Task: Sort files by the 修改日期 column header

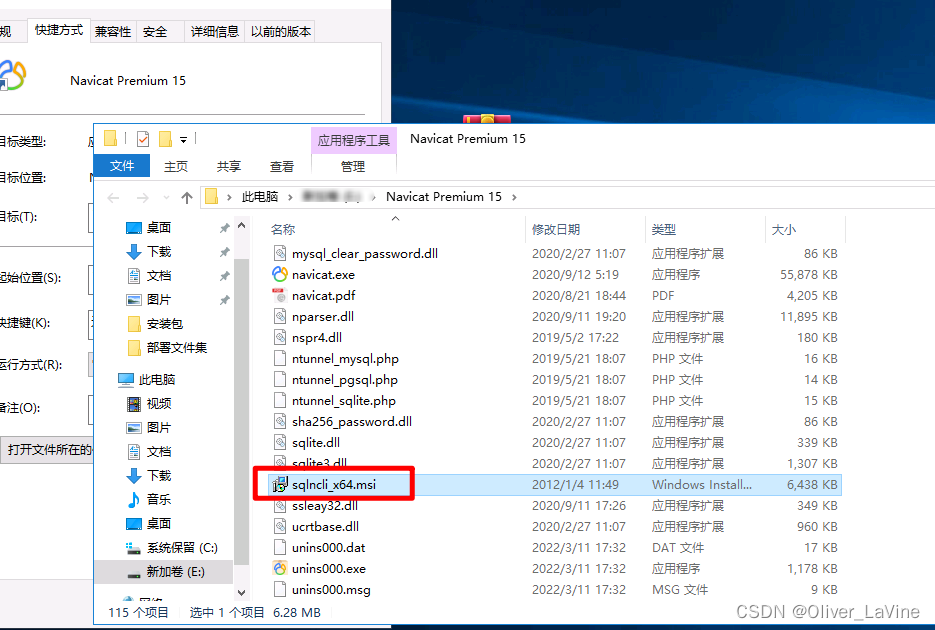Action: 556,229
